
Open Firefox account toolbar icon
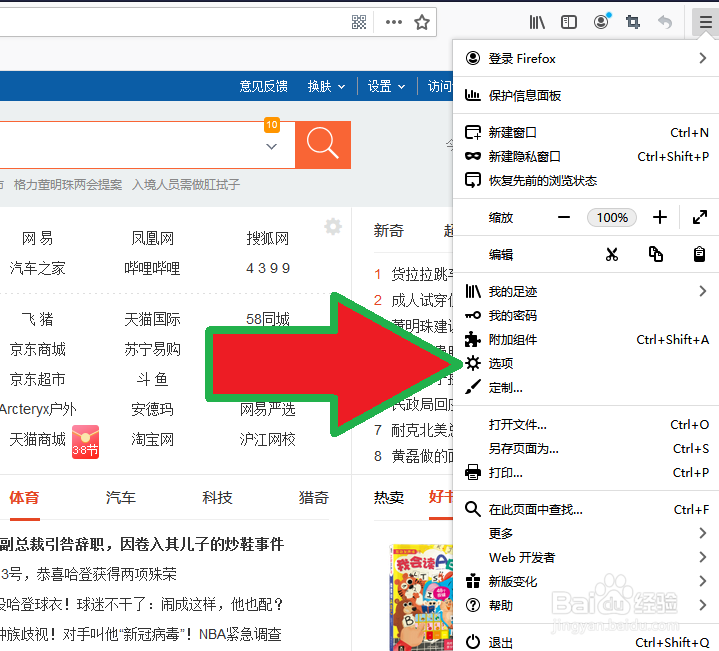click(x=602, y=21)
